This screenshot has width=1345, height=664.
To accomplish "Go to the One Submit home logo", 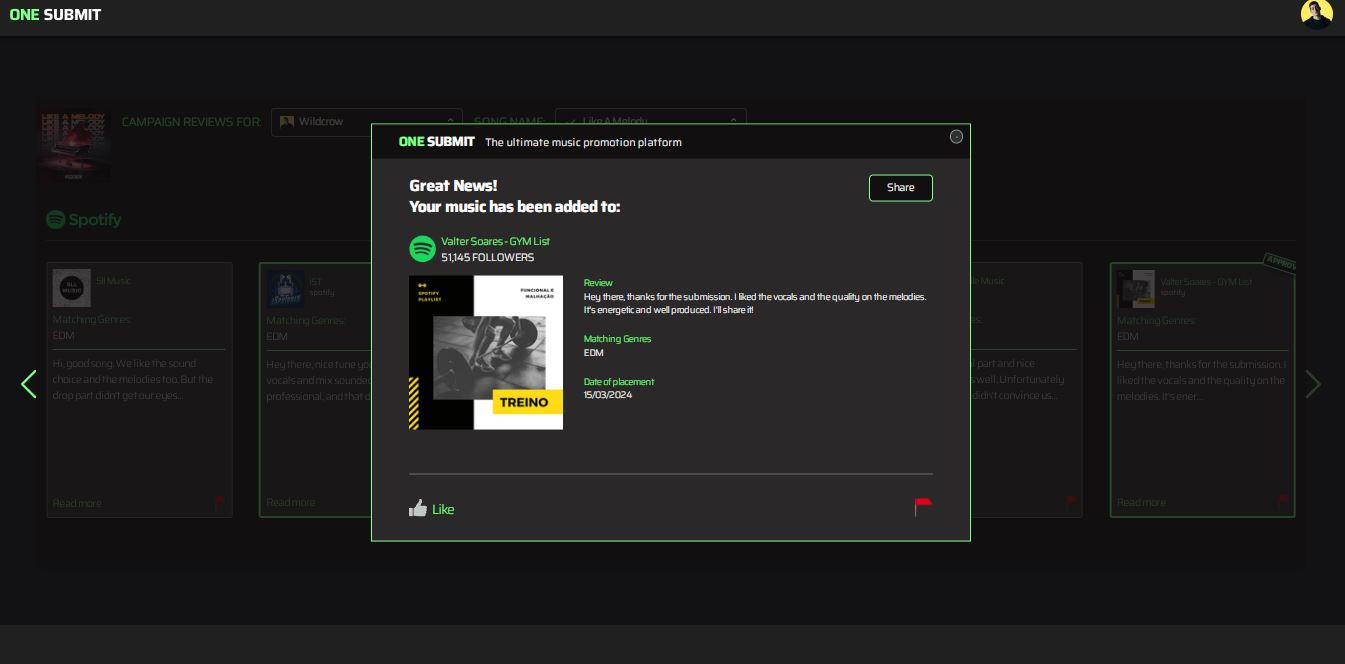I will coord(55,15).
